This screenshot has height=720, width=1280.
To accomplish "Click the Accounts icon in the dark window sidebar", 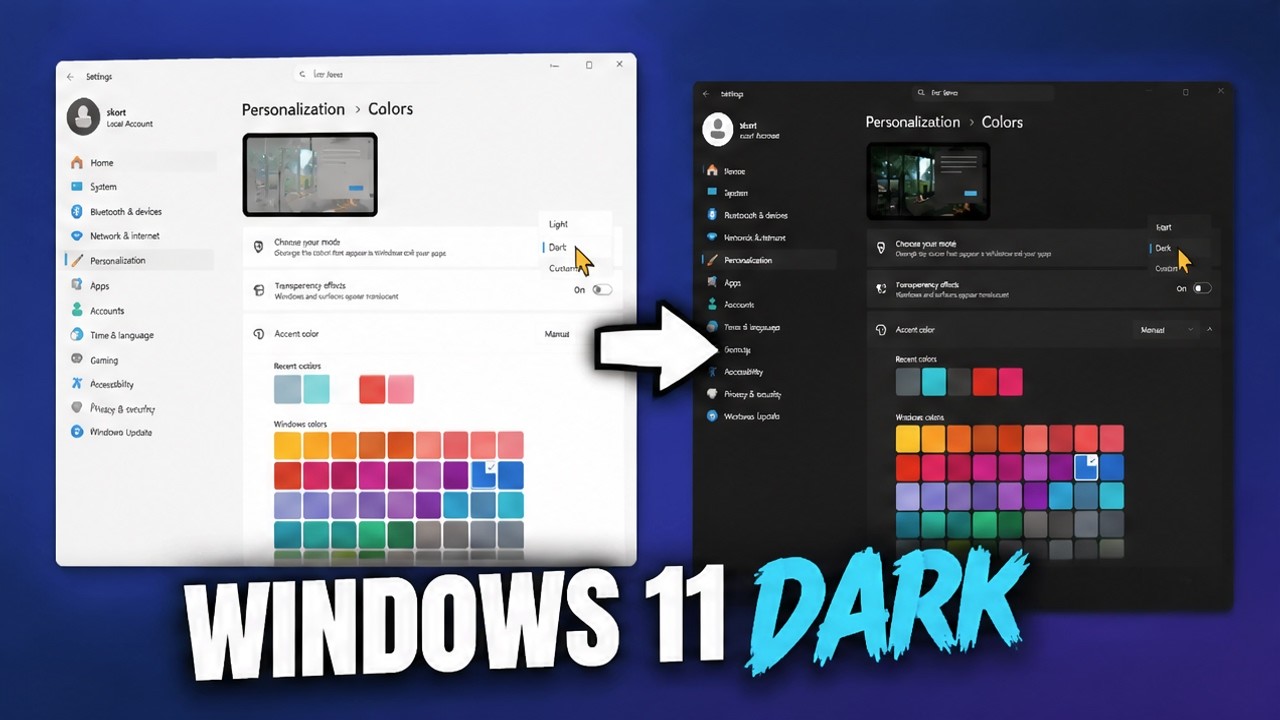I will click(712, 304).
